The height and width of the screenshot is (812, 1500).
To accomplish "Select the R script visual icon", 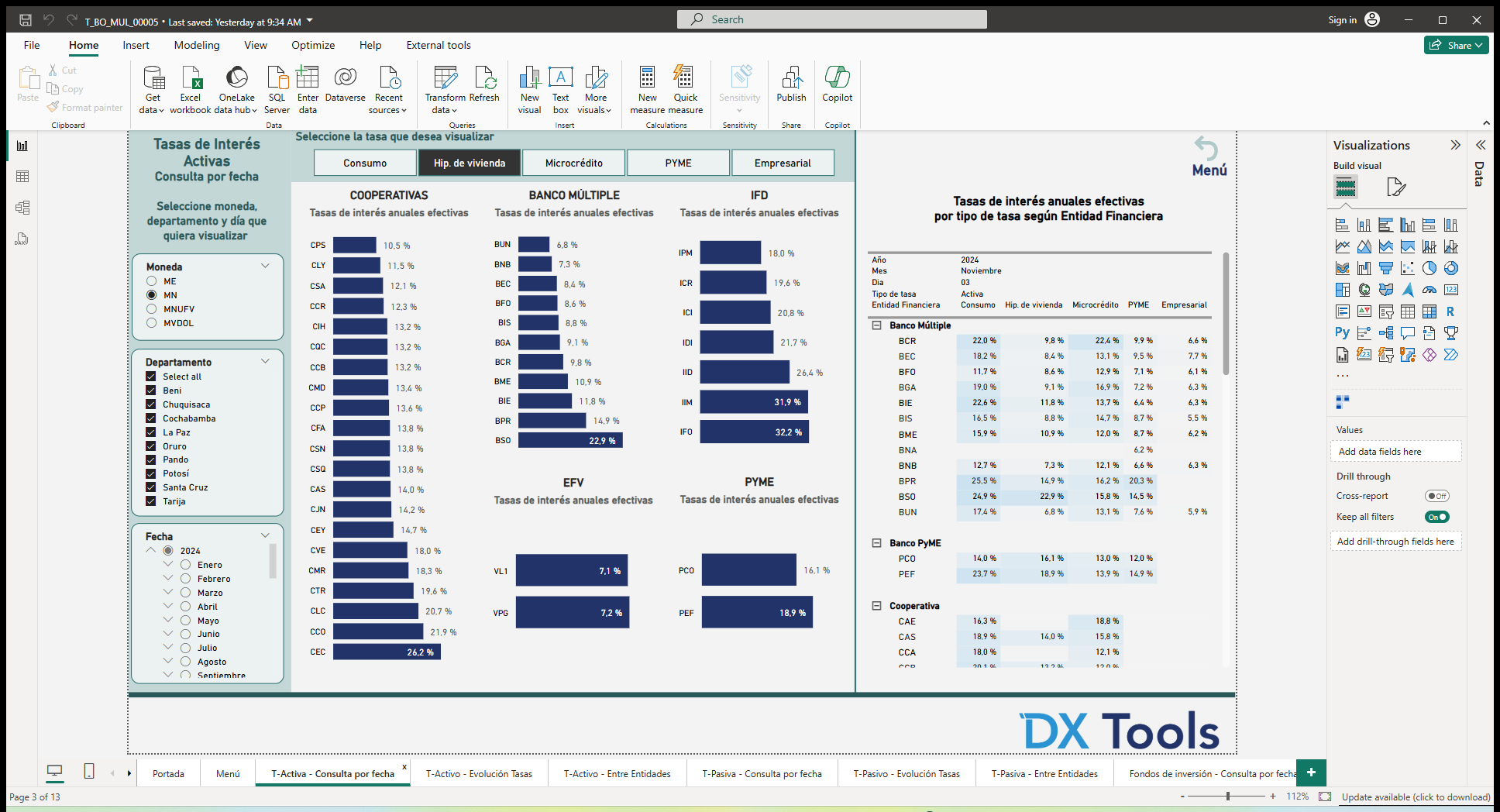I will 1451,311.
